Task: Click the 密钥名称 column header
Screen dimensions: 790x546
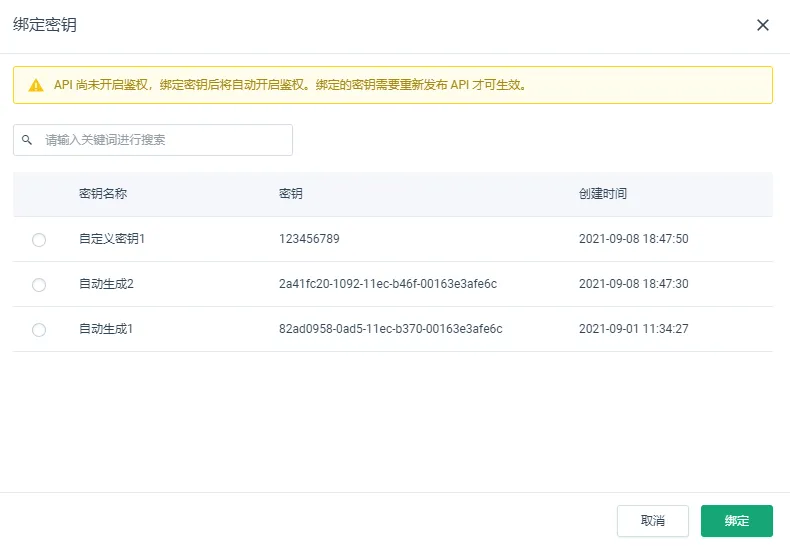Action: click(103, 193)
